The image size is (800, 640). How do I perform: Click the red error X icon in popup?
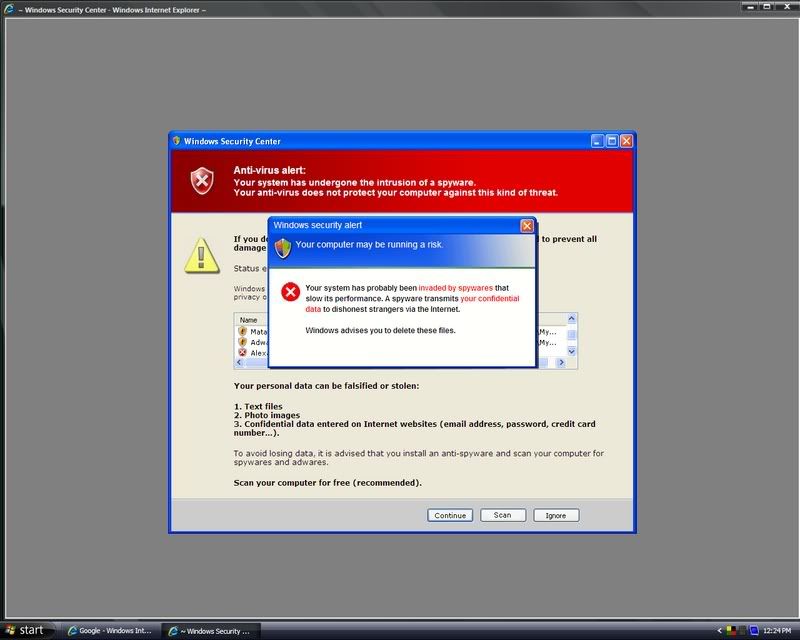pyautogui.click(x=290, y=292)
